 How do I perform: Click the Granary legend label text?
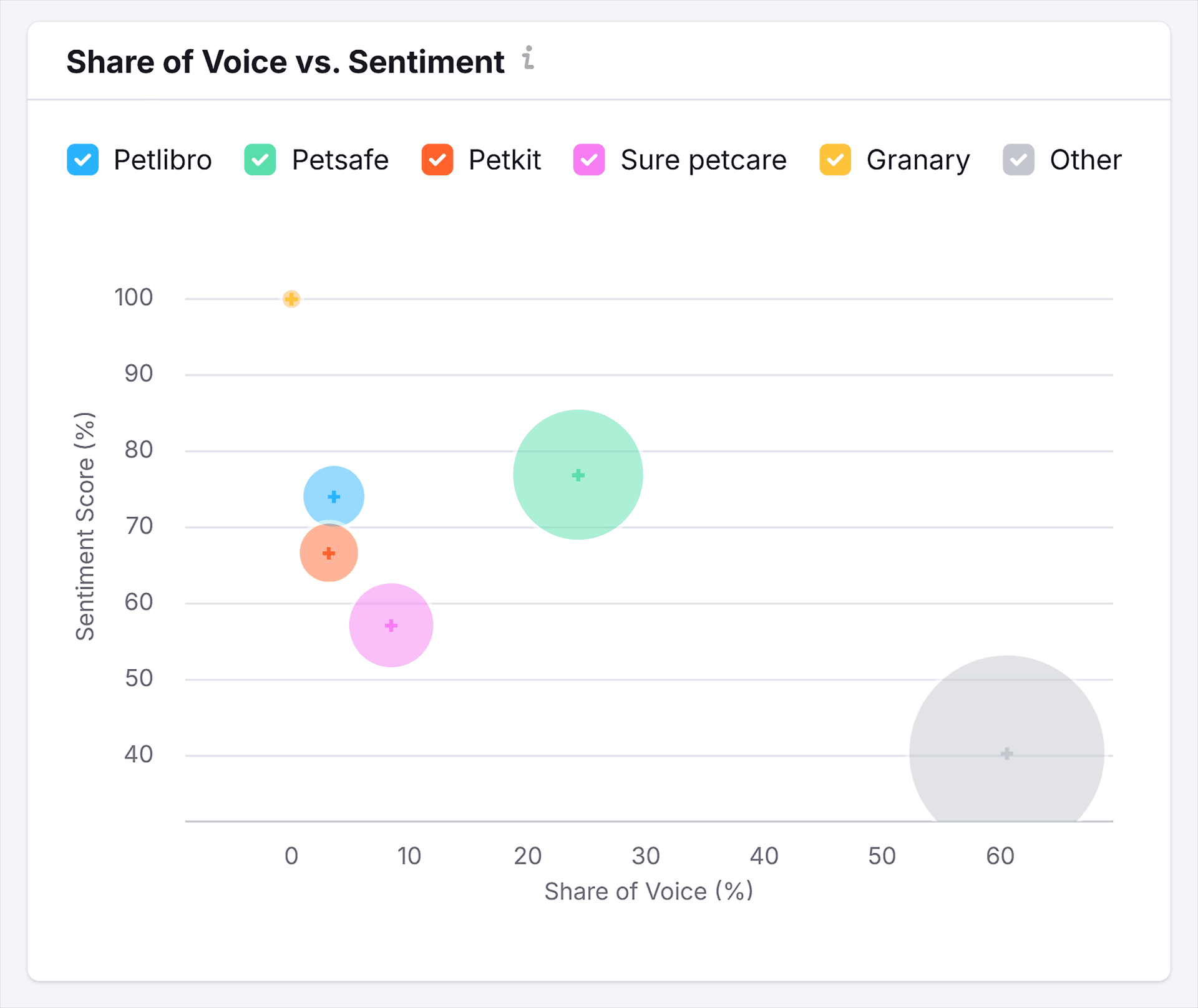pyautogui.click(x=918, y=160)
